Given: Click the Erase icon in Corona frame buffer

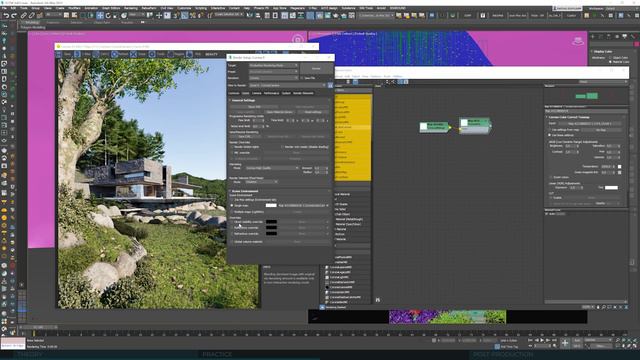Looking at the screenshot, I should pyautogui.click(x=133, y=54).
